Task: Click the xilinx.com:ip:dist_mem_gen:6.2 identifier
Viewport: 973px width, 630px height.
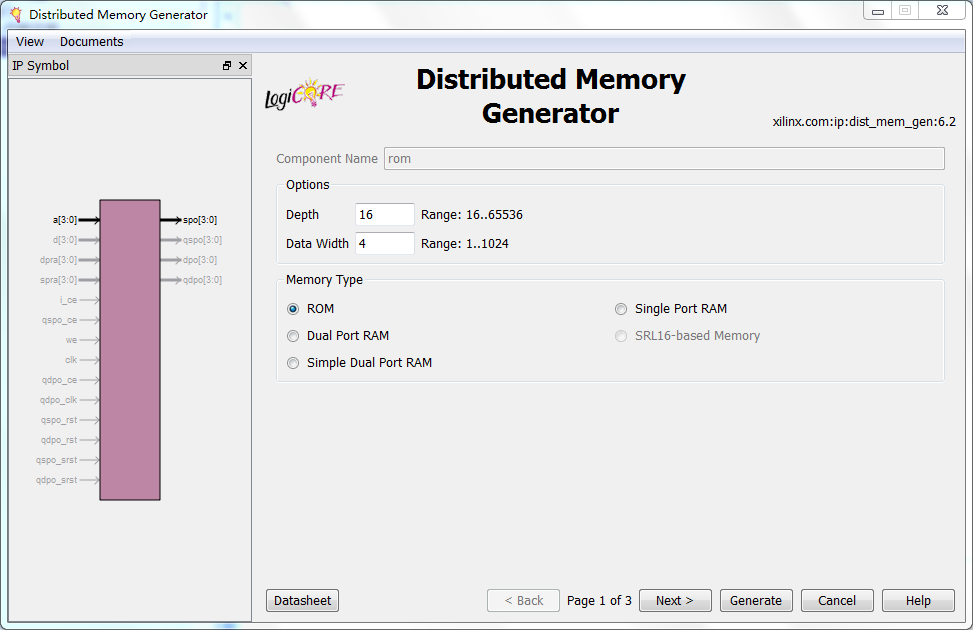Action: pos(864,122)
